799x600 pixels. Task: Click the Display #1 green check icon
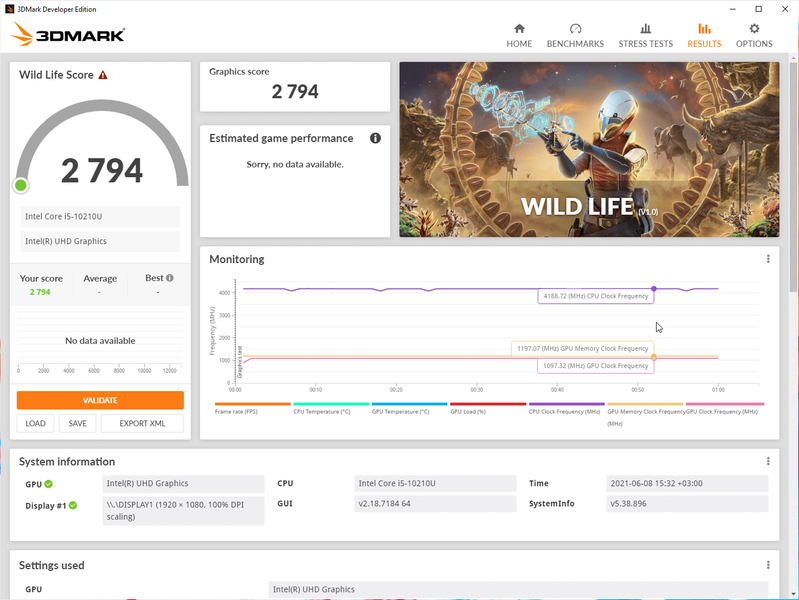tap(73, 505)
